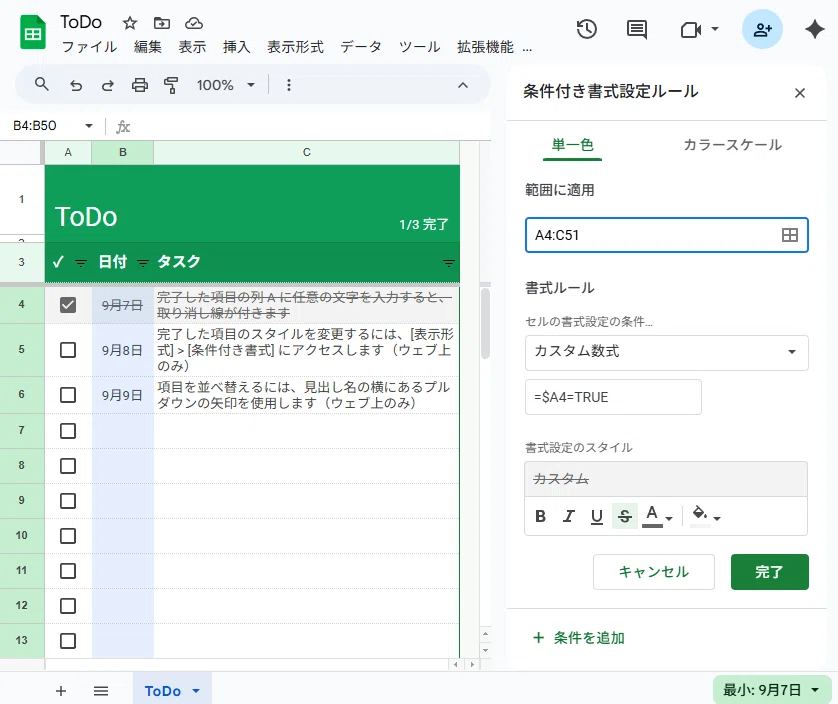Share the document with people

point(762,29)
